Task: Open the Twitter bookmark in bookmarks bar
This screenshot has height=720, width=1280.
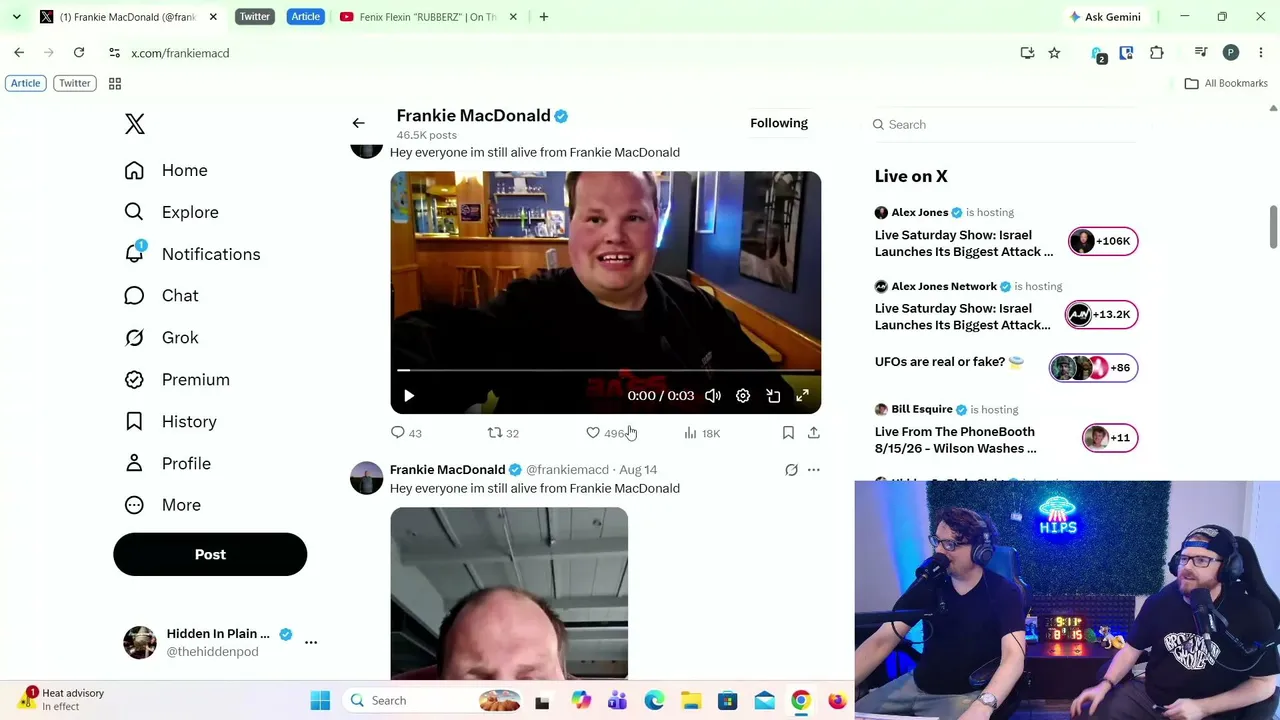Action: (75, 83)
